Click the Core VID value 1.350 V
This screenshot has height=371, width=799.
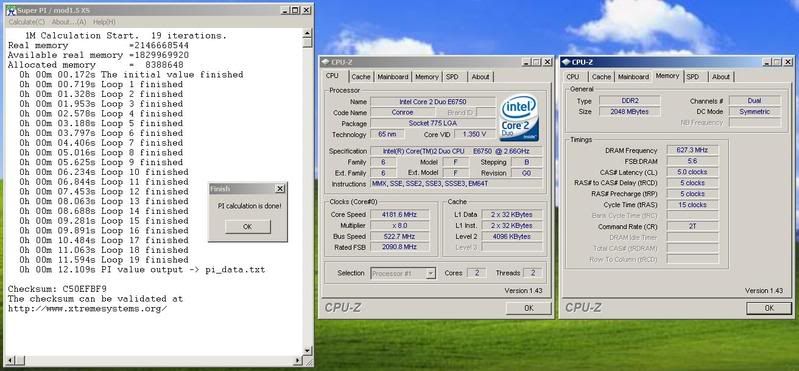pos(474,135)
